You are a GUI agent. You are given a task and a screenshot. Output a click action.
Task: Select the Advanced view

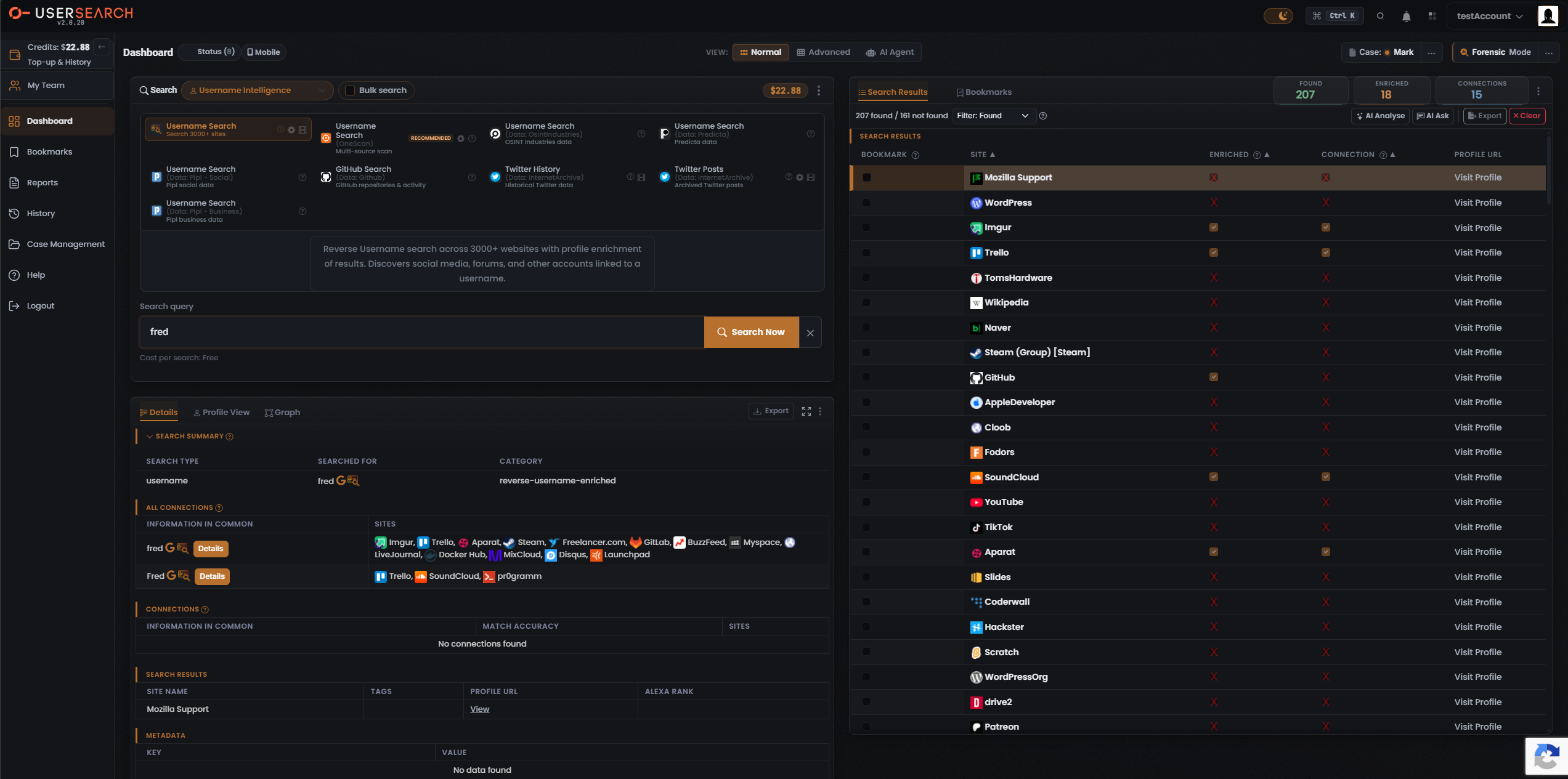pos(823,52)
